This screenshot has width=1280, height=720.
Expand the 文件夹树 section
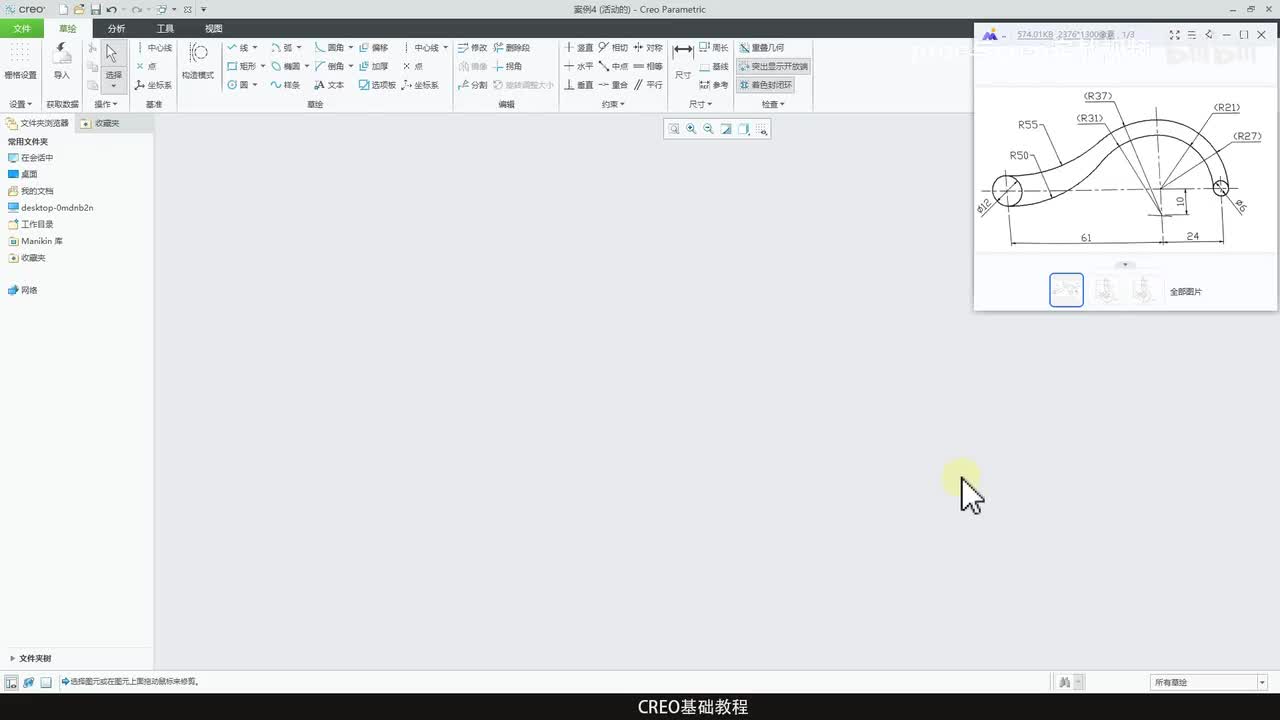(x=30, y=658)
